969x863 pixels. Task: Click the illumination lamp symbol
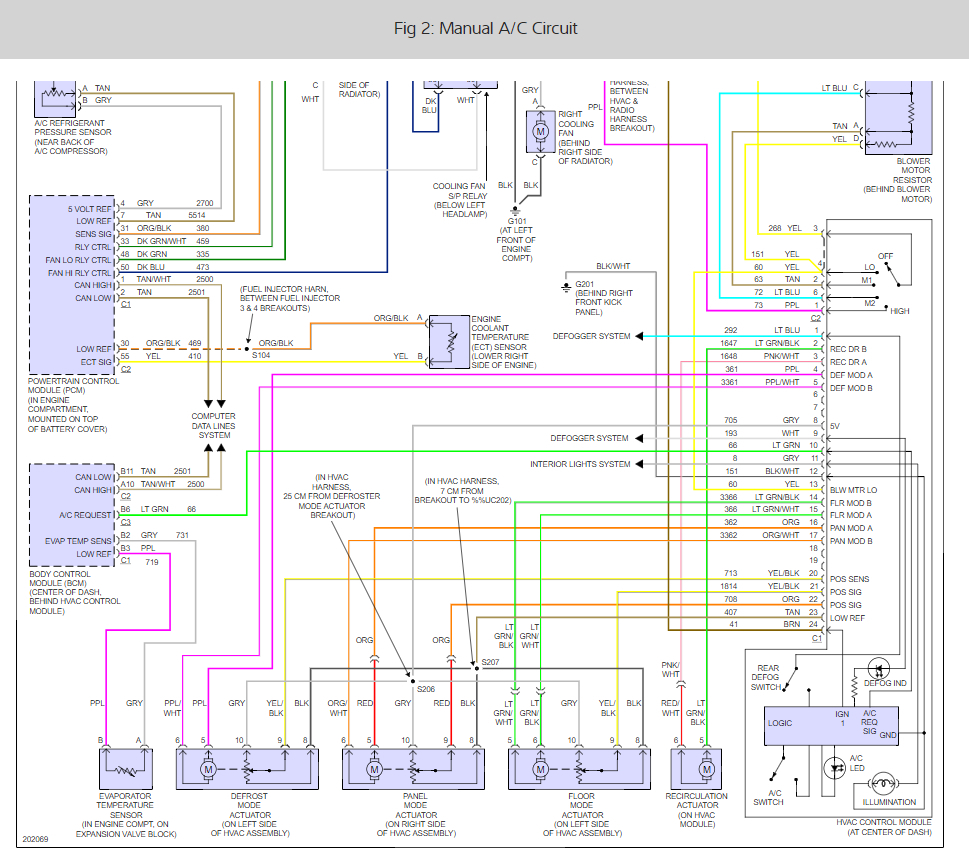tap(882, 784)
